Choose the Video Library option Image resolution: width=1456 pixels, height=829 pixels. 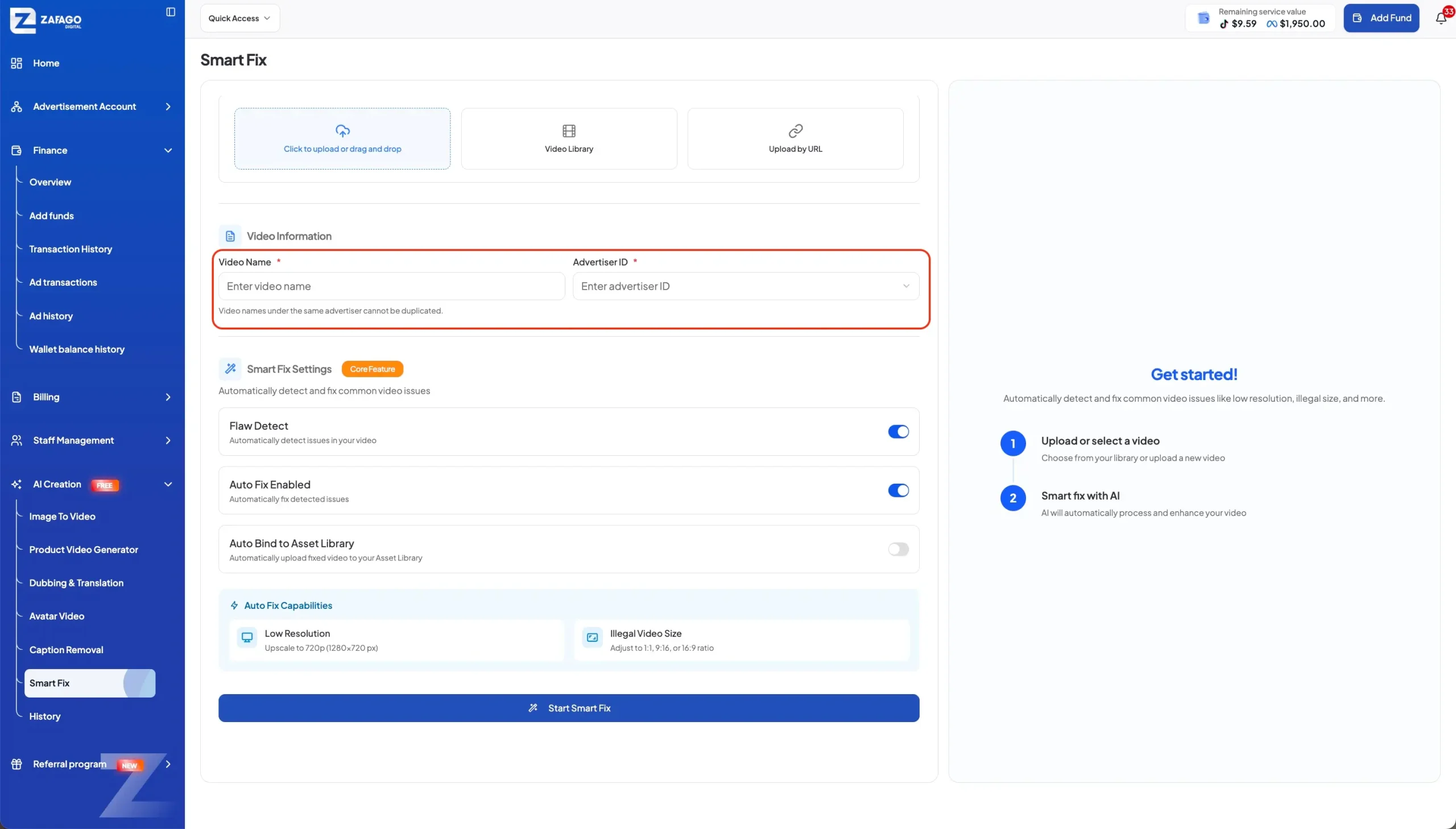(569, 139)
